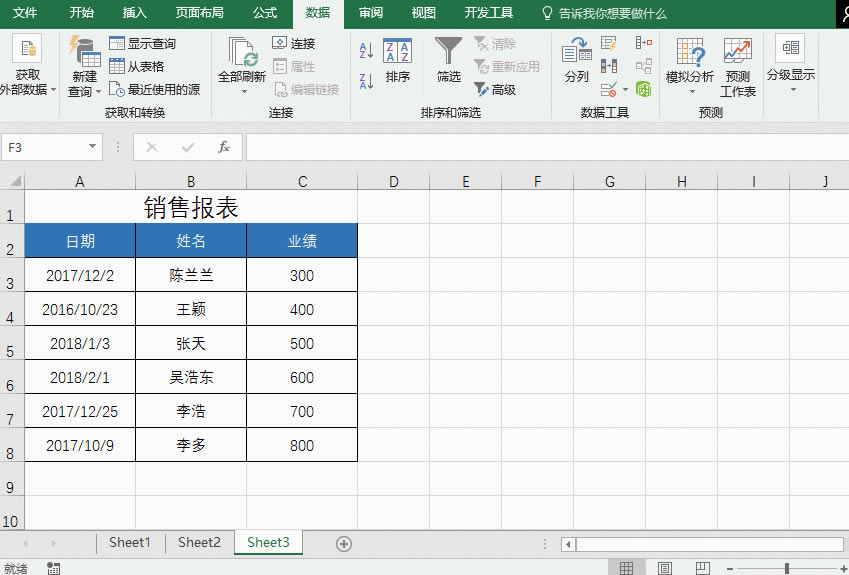Click the Sort Ascending A-Z icon
Screen dimensions: 849x575
click(366, 51)
